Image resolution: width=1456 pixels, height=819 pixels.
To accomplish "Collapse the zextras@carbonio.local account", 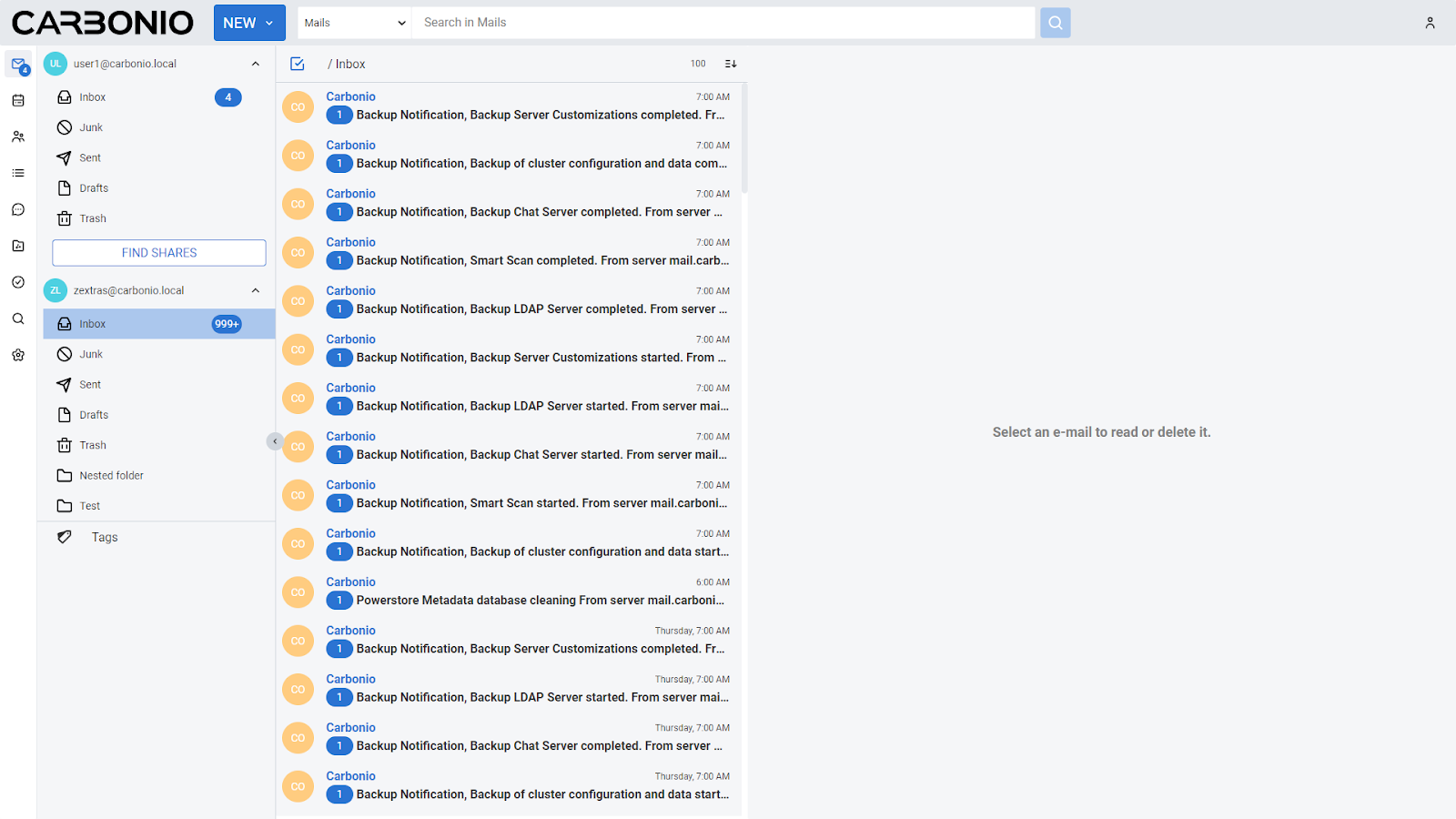I will [256, 290].
